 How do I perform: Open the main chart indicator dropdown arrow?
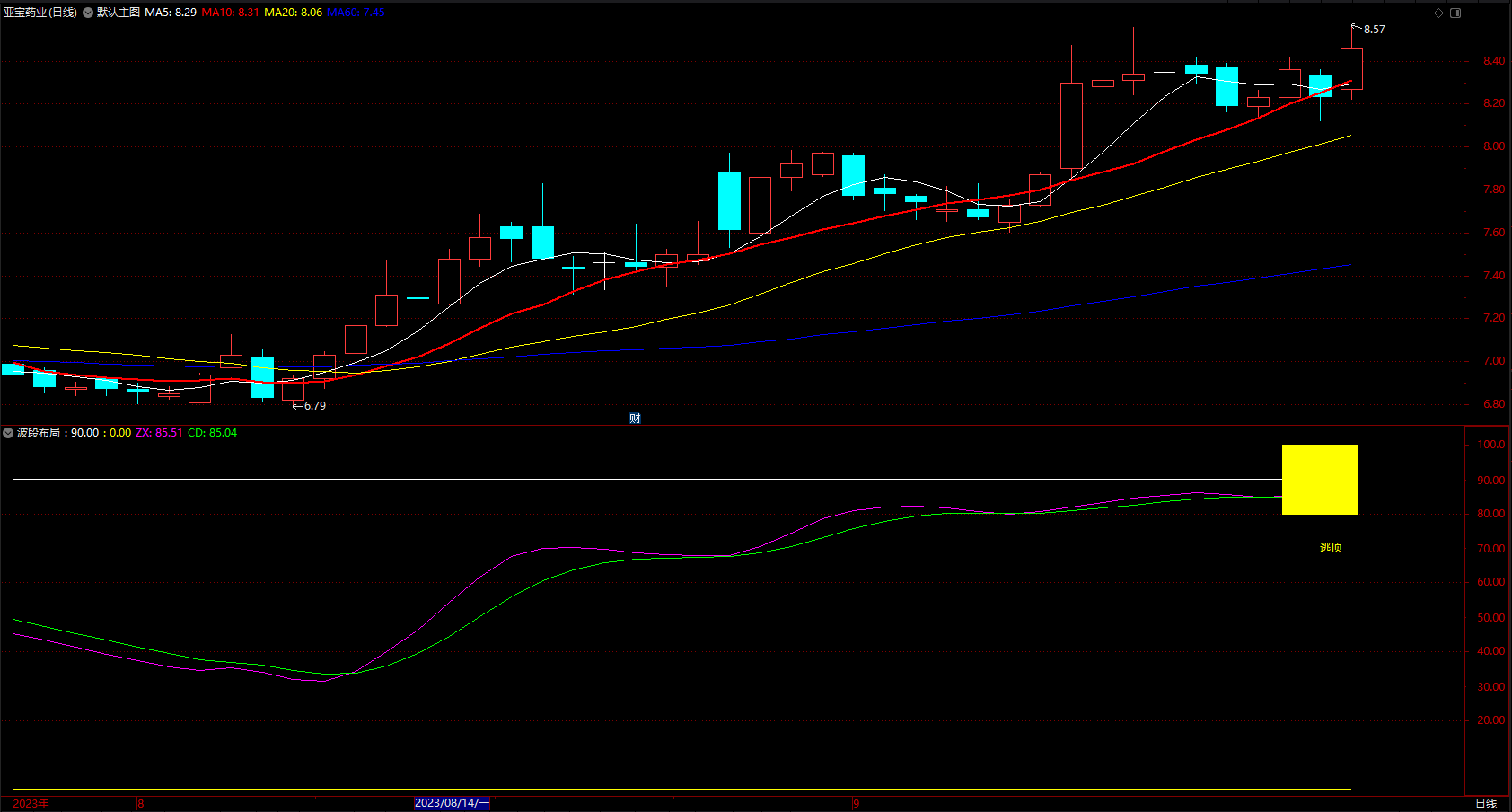(x=88, y=13)
